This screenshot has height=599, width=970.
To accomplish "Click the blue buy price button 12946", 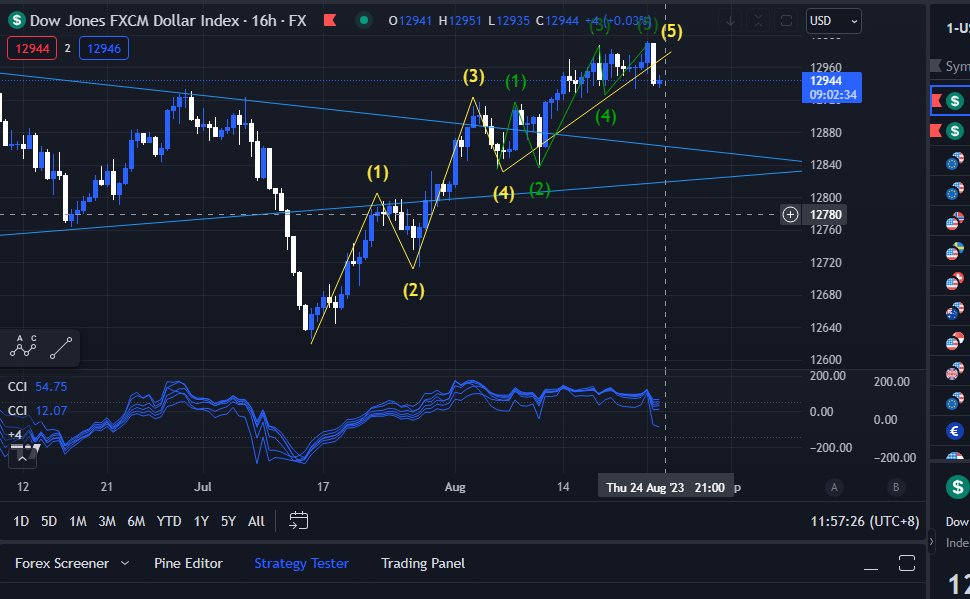I will [x=104, y=48].
